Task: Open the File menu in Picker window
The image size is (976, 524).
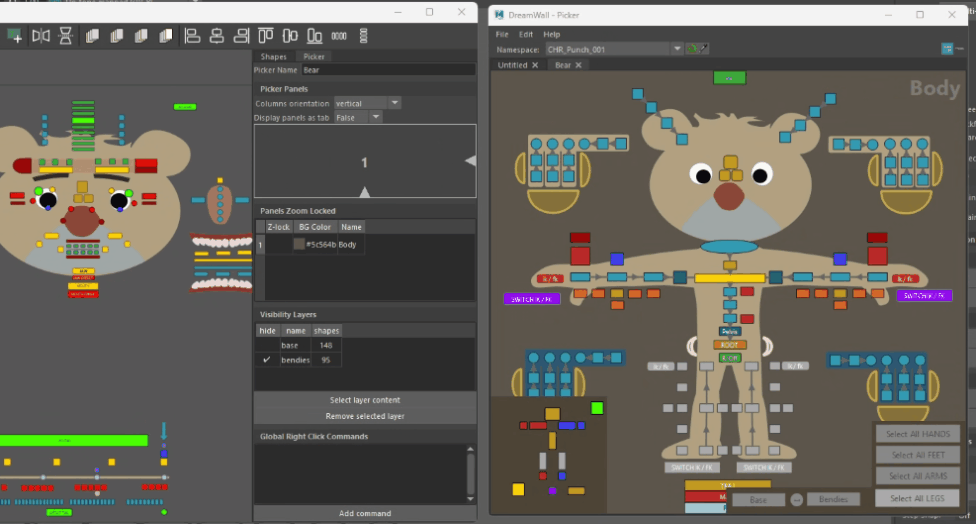Action: tap(502, 34)
